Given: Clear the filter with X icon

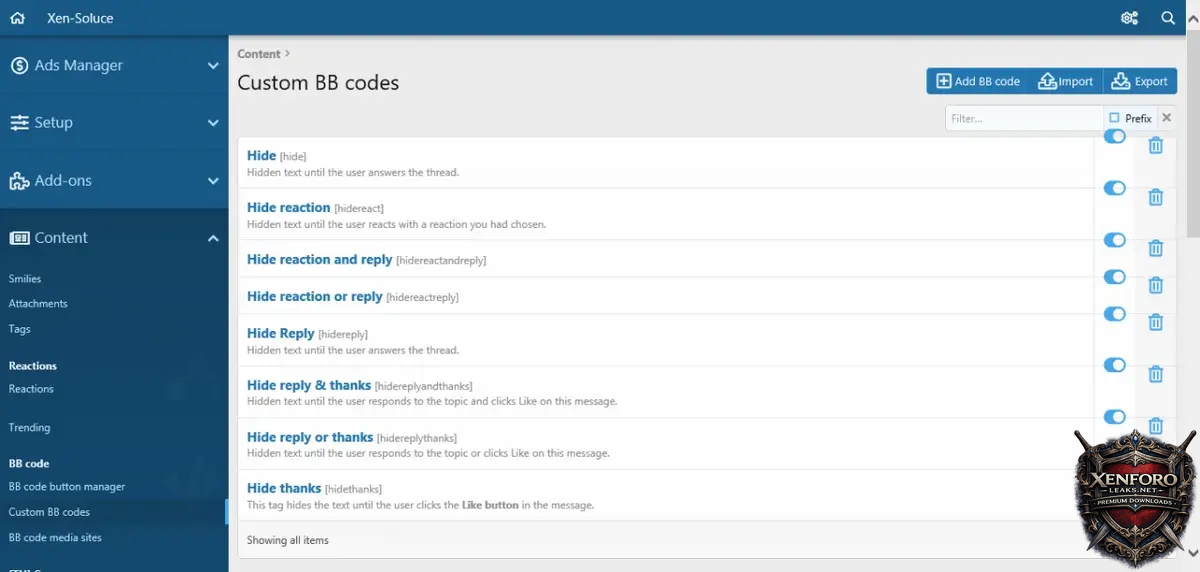Looking at the screenshot, I should pos(1166,118).
